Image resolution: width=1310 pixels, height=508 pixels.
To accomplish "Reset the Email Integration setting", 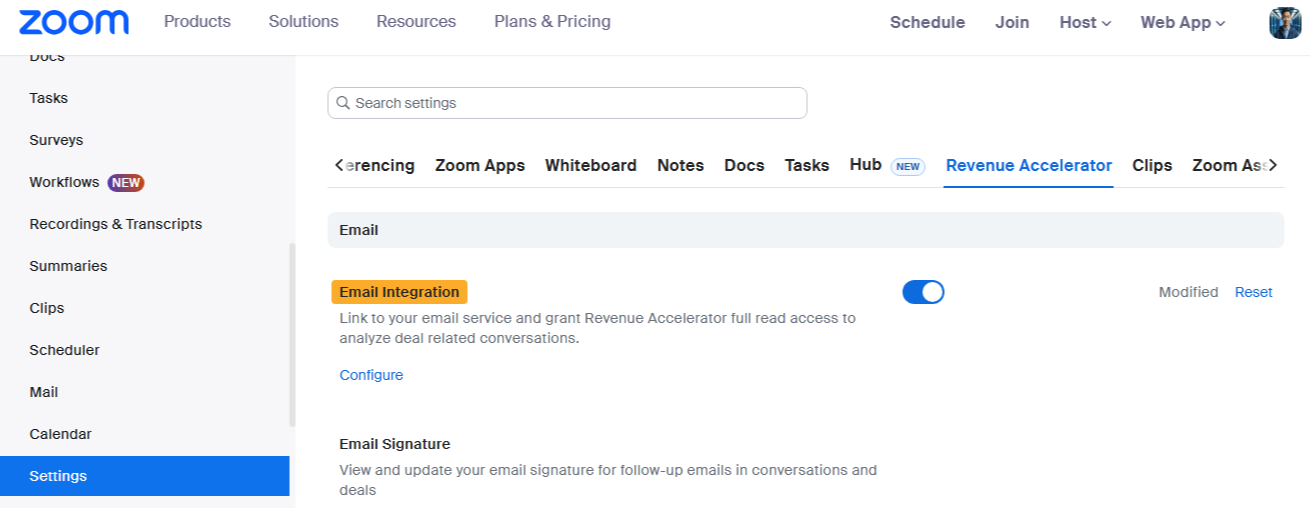I will tap(1253, 292).
